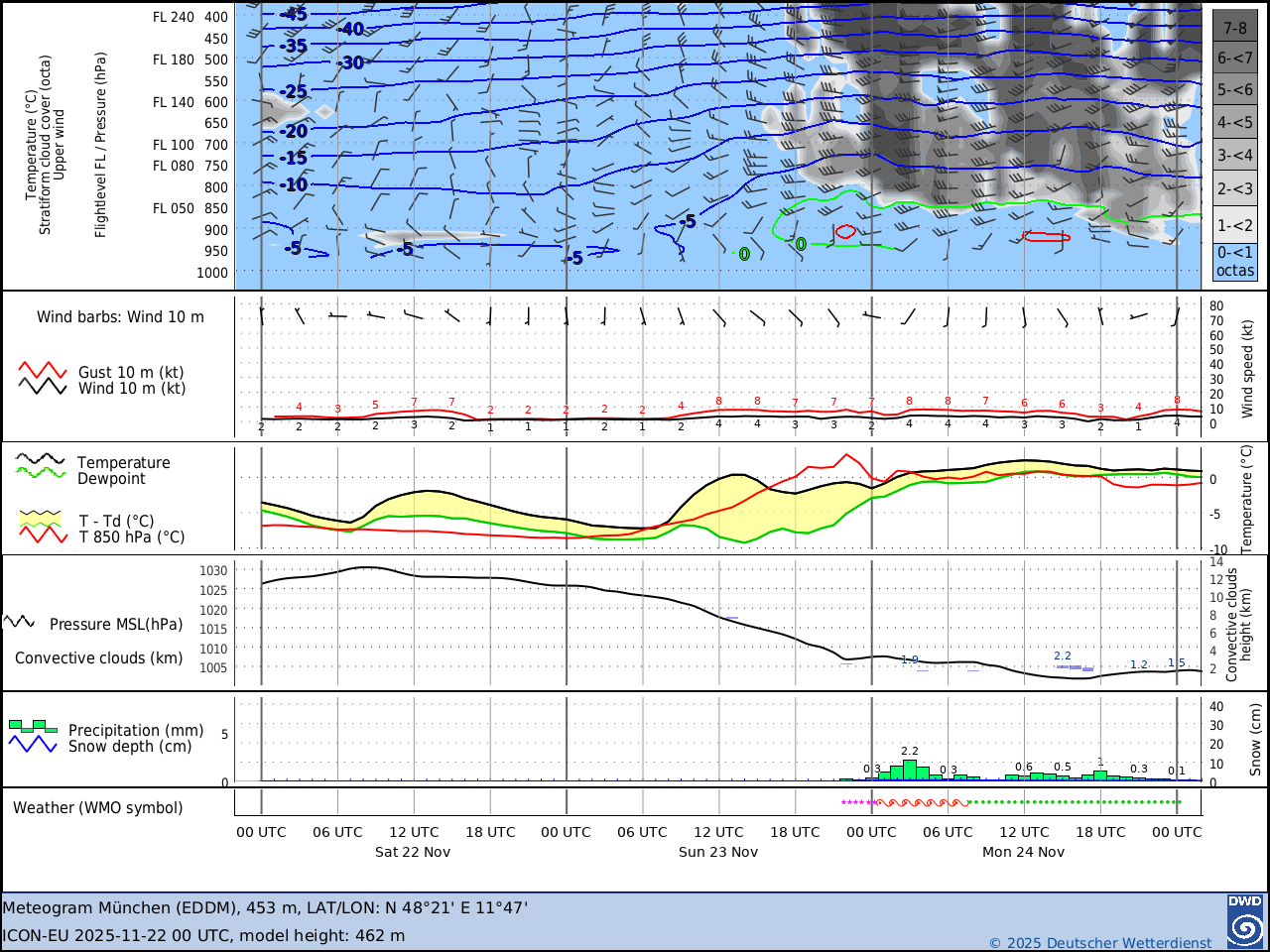Viewport: 1270px width, 952px height.
Task: Click the -30 isotherm contour label
Action: (350, 62)
